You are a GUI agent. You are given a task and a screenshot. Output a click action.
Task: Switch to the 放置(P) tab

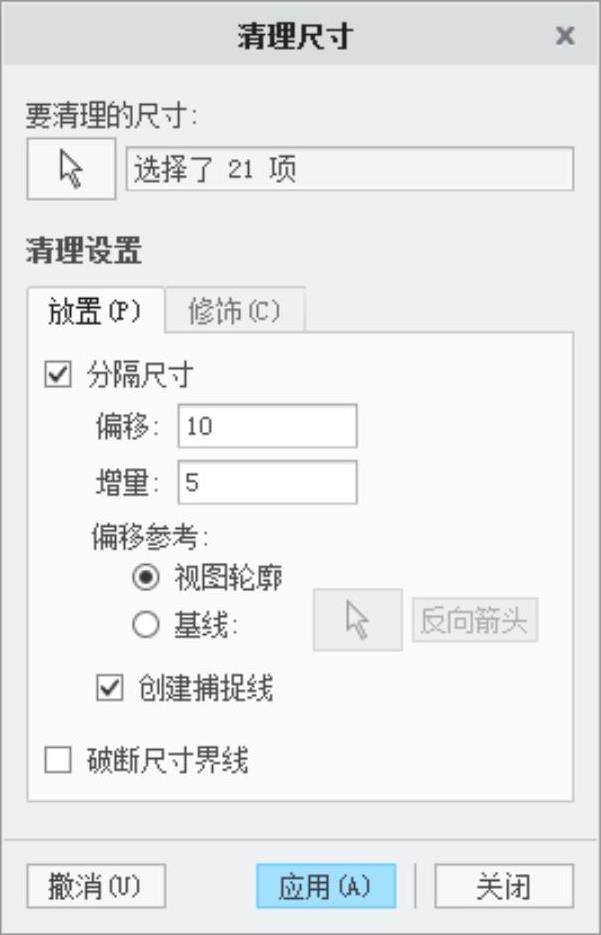[95, 312]
